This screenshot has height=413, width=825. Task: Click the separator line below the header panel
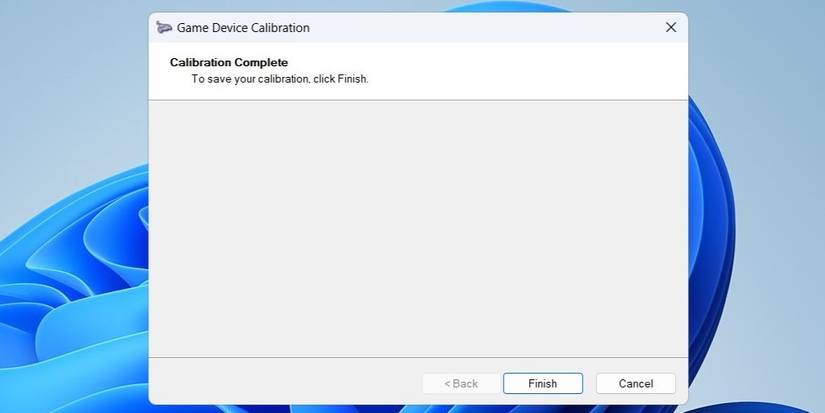[418, 100]
